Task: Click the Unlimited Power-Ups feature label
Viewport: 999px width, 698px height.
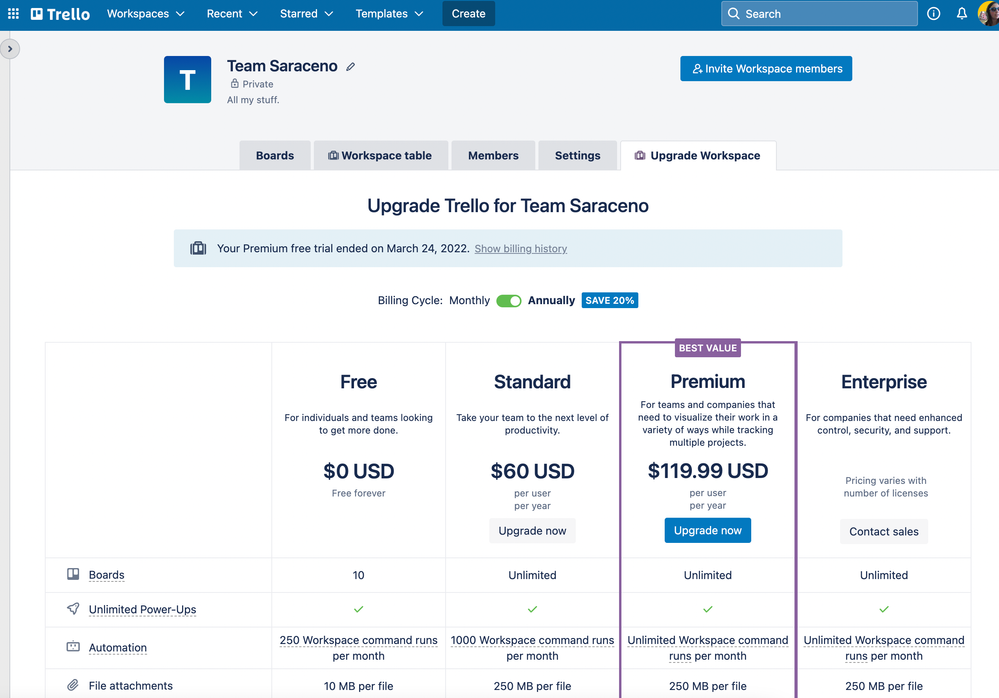Action: point(142,609)
